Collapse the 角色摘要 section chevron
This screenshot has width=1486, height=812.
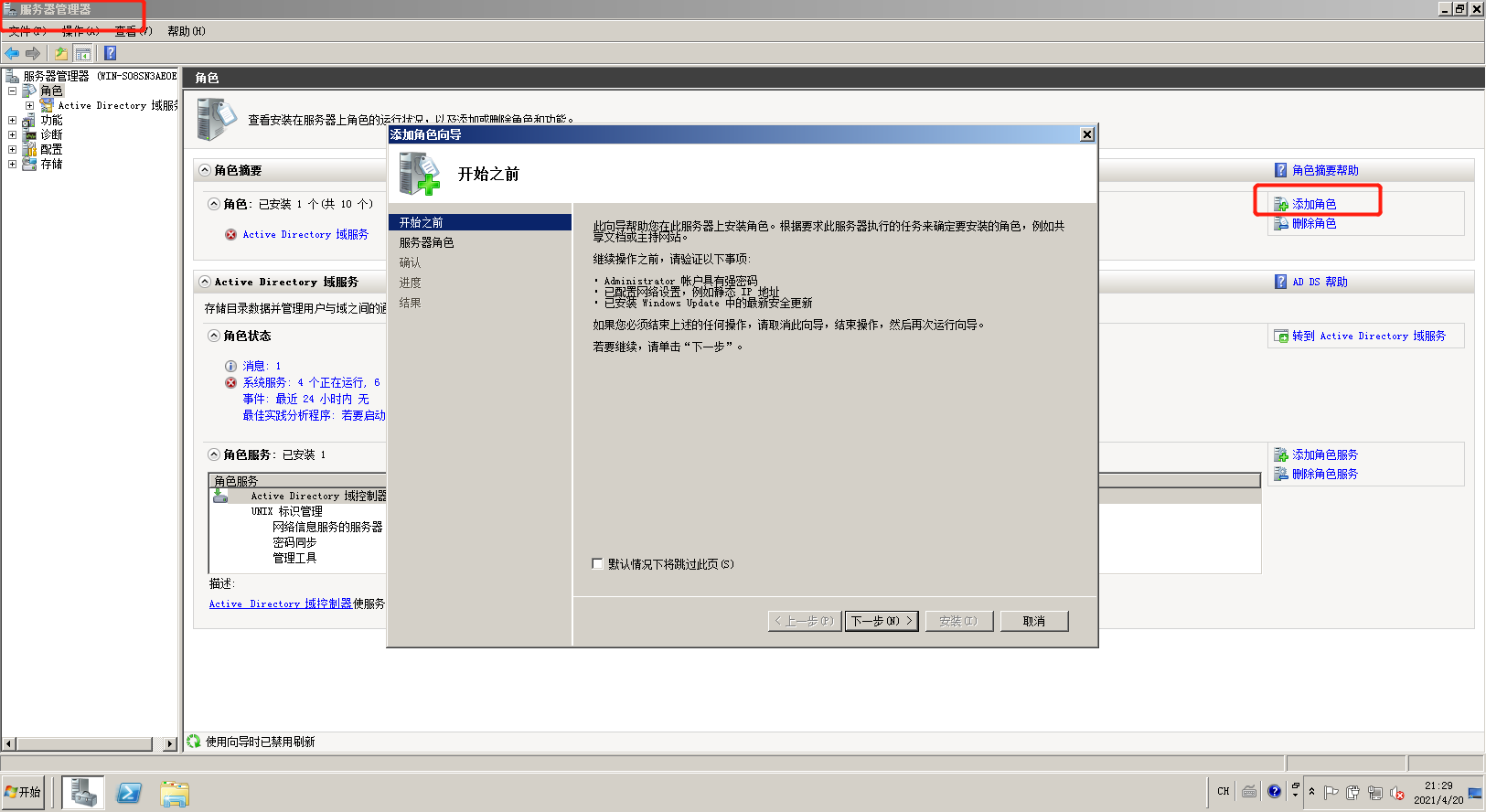click(x=205, y=171)
